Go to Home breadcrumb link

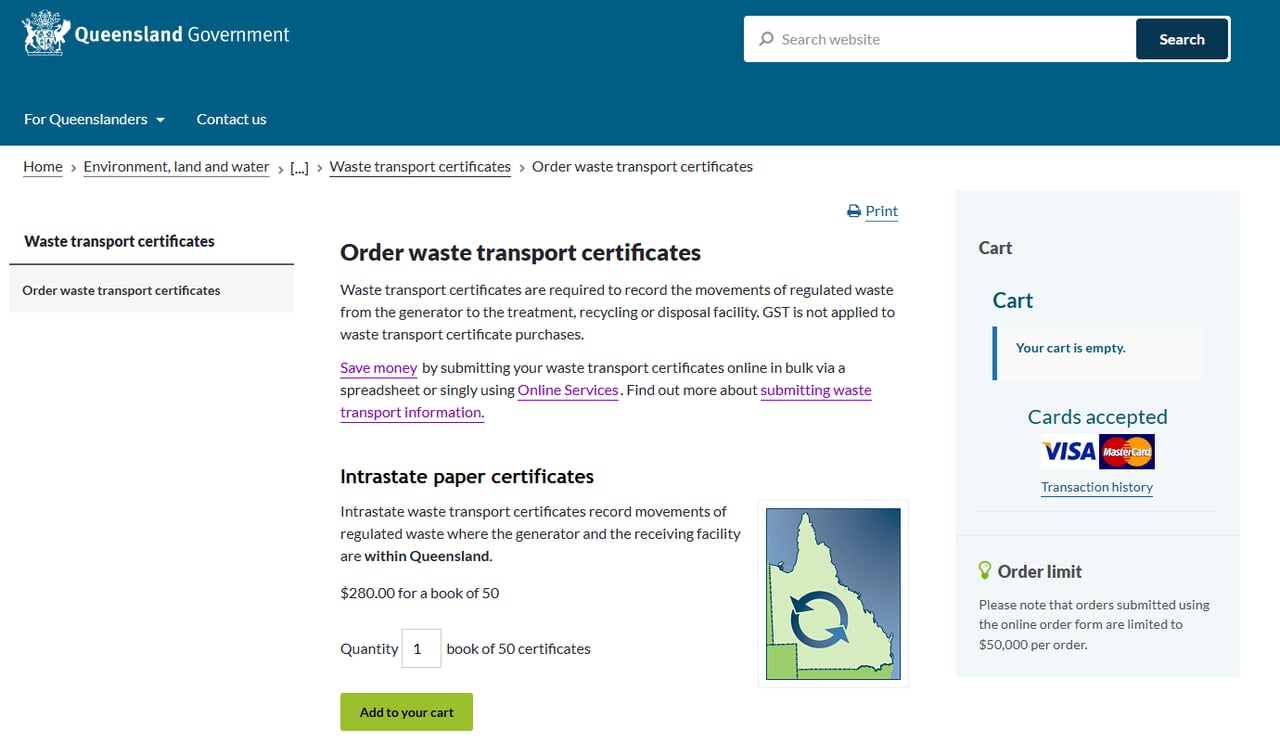tap(43, 167)
